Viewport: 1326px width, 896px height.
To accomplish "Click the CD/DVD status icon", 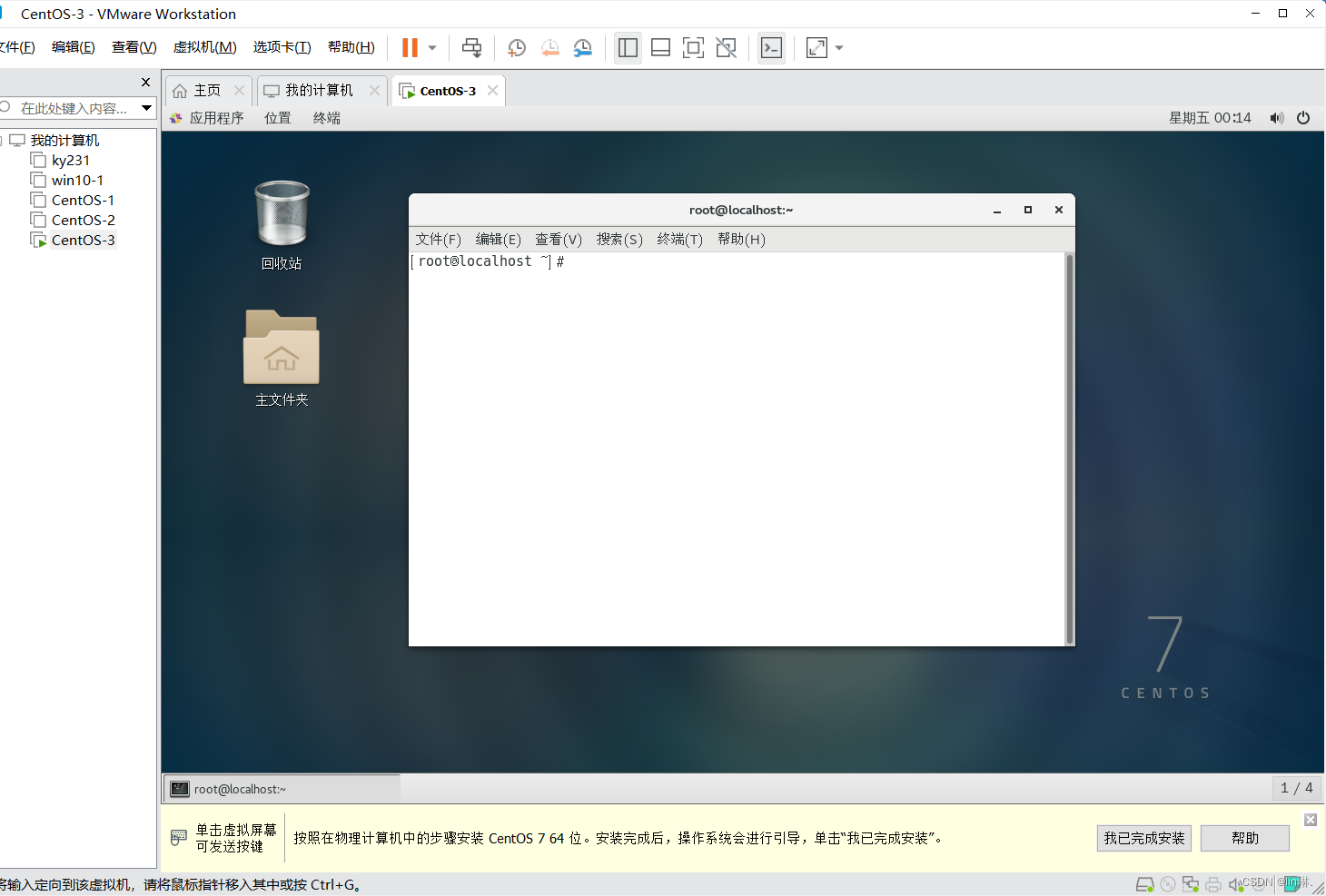I will (1168, 884).
